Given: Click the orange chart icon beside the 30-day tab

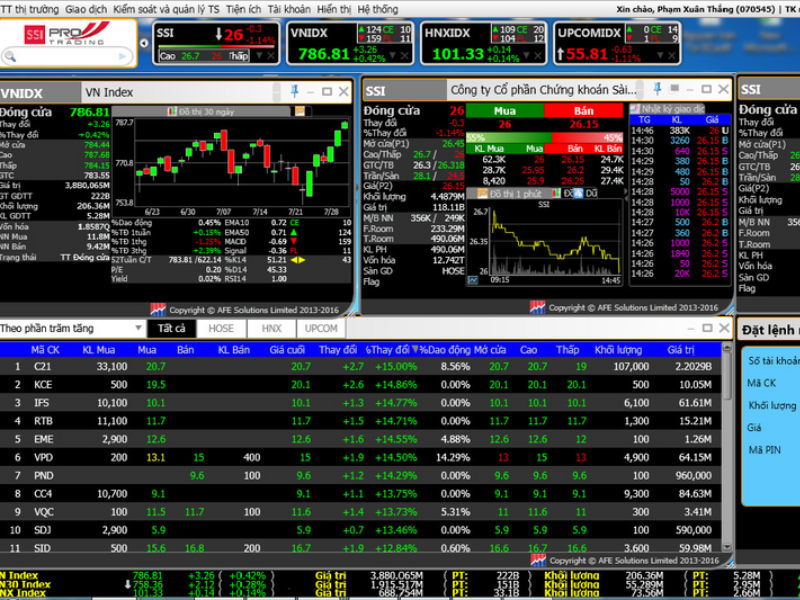Looking at the screenshot, I should [x=300, y=111].
